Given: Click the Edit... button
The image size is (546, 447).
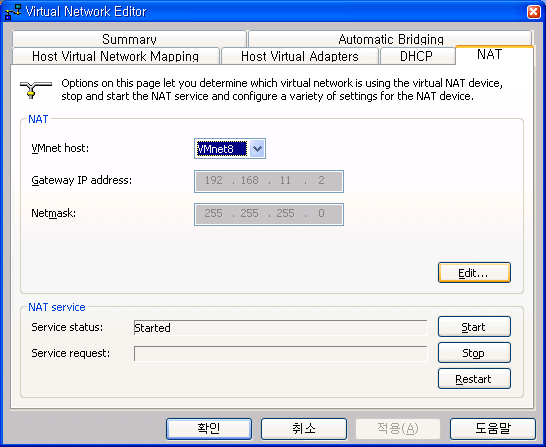Looking at the screenshot, I should tap(474, 273).
